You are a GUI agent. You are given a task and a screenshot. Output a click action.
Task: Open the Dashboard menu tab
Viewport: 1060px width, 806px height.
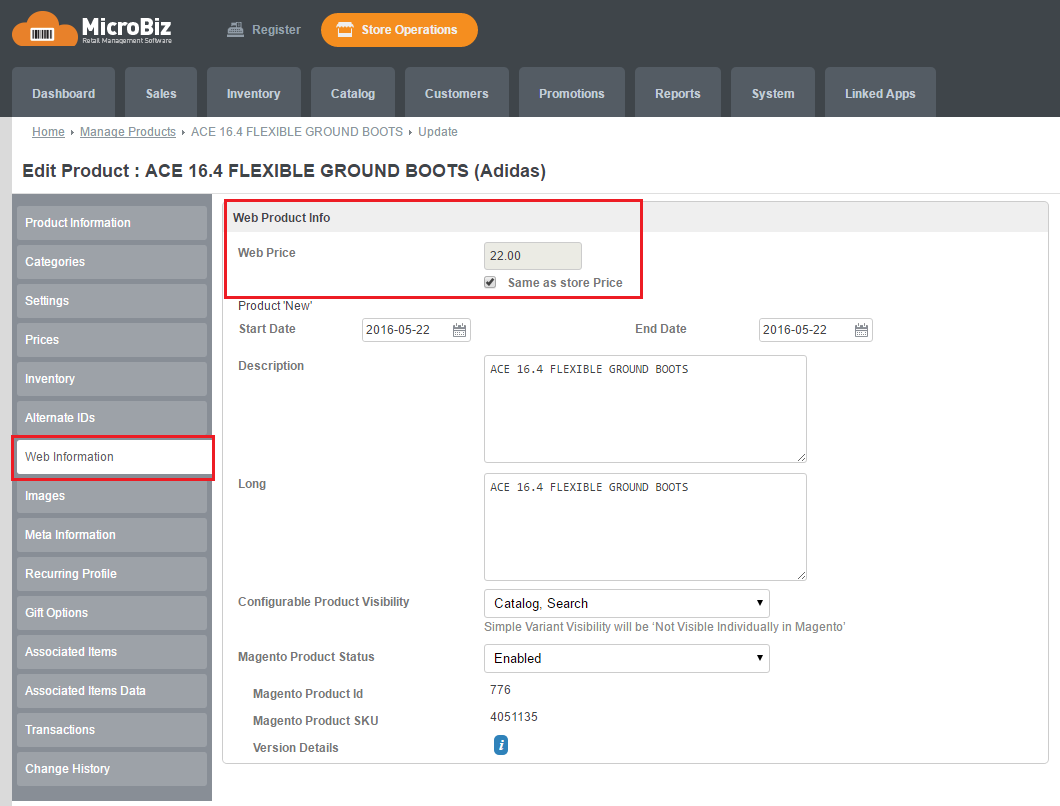click(x=64, y=93)
